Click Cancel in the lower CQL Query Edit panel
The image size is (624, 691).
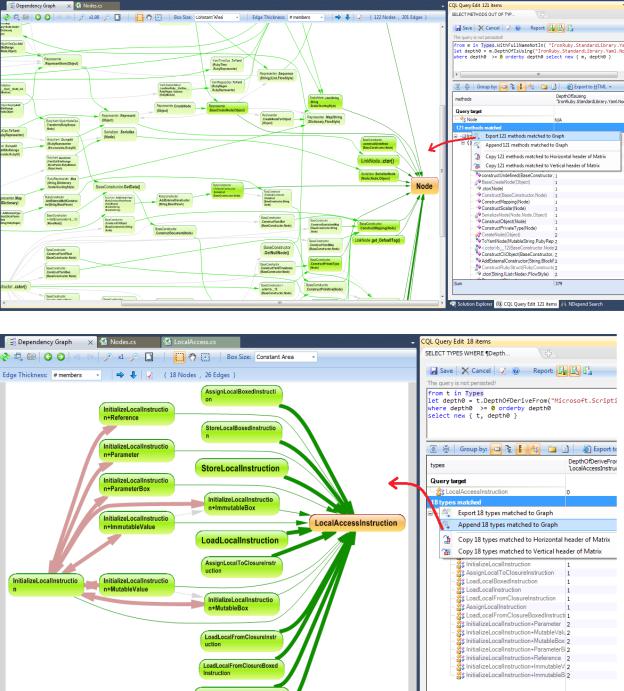[x=476, y=371]
